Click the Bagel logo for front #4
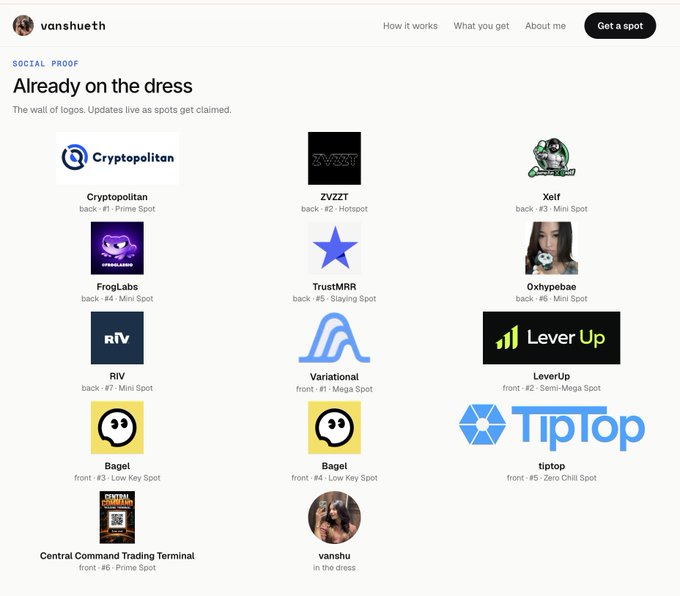Screen dimensions: 680x596 click(x=334, y=428)
